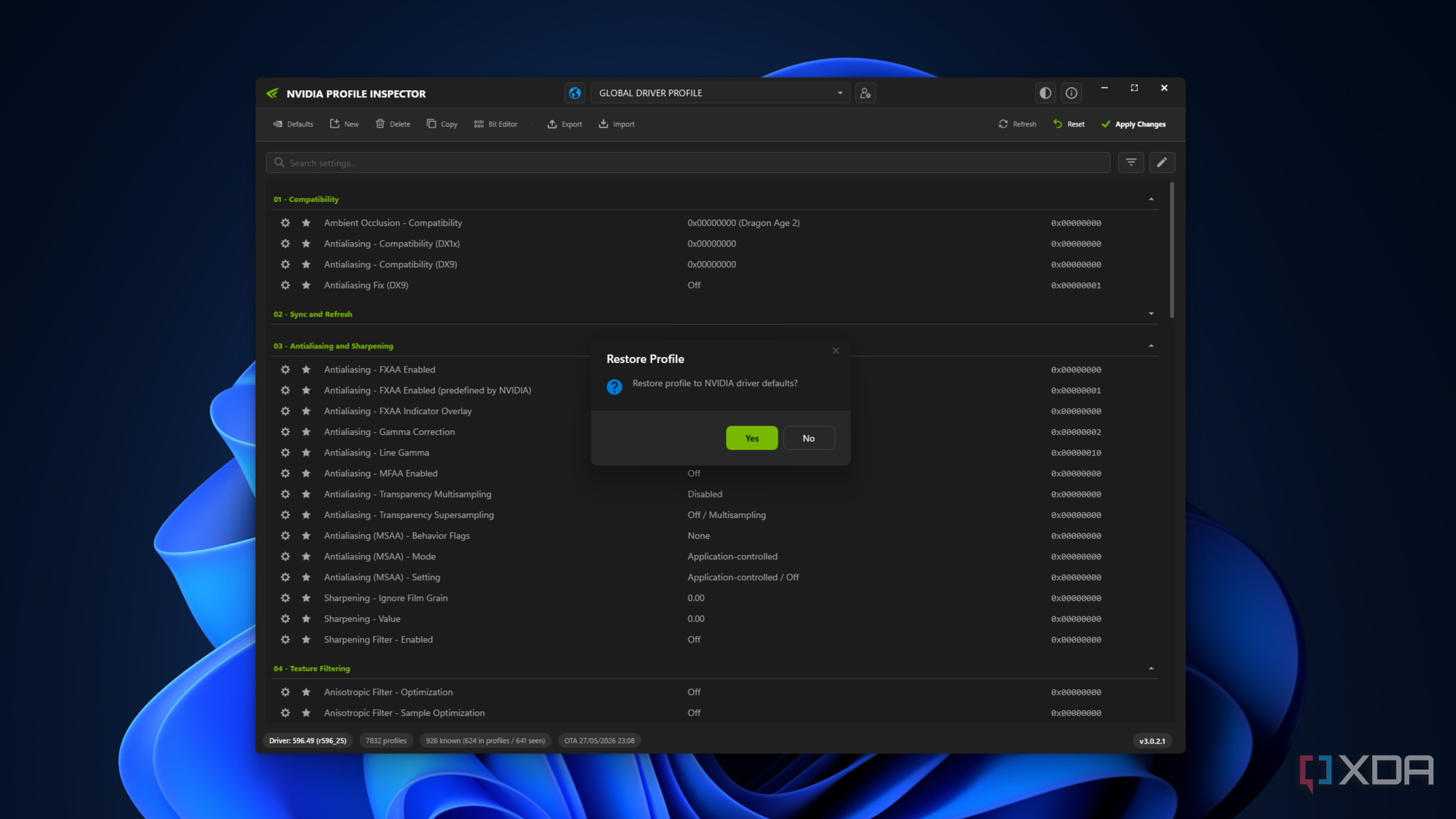Click gear icon for Sharpening - Value

click(285, 618)
